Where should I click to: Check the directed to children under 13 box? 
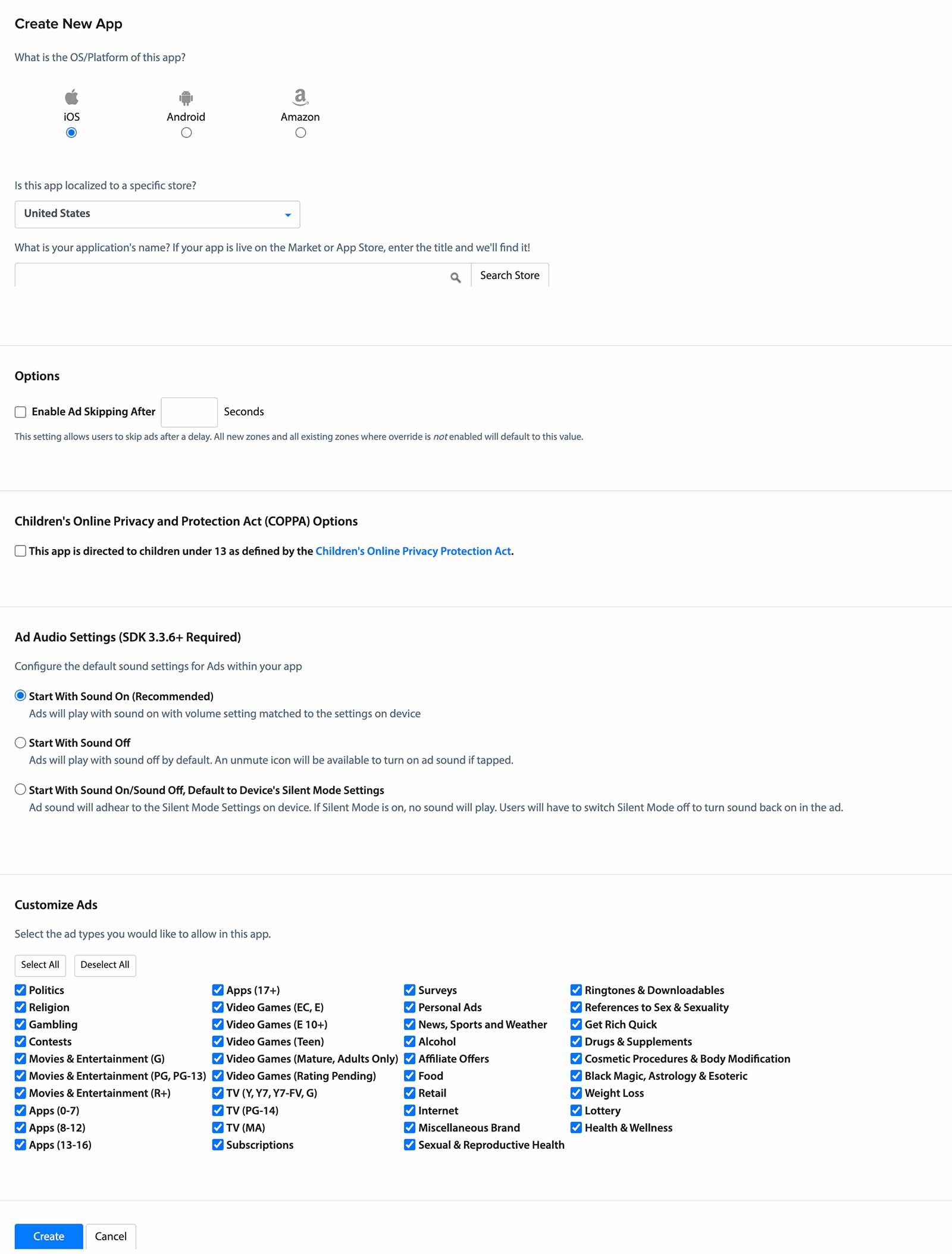[x=21, y=551]
